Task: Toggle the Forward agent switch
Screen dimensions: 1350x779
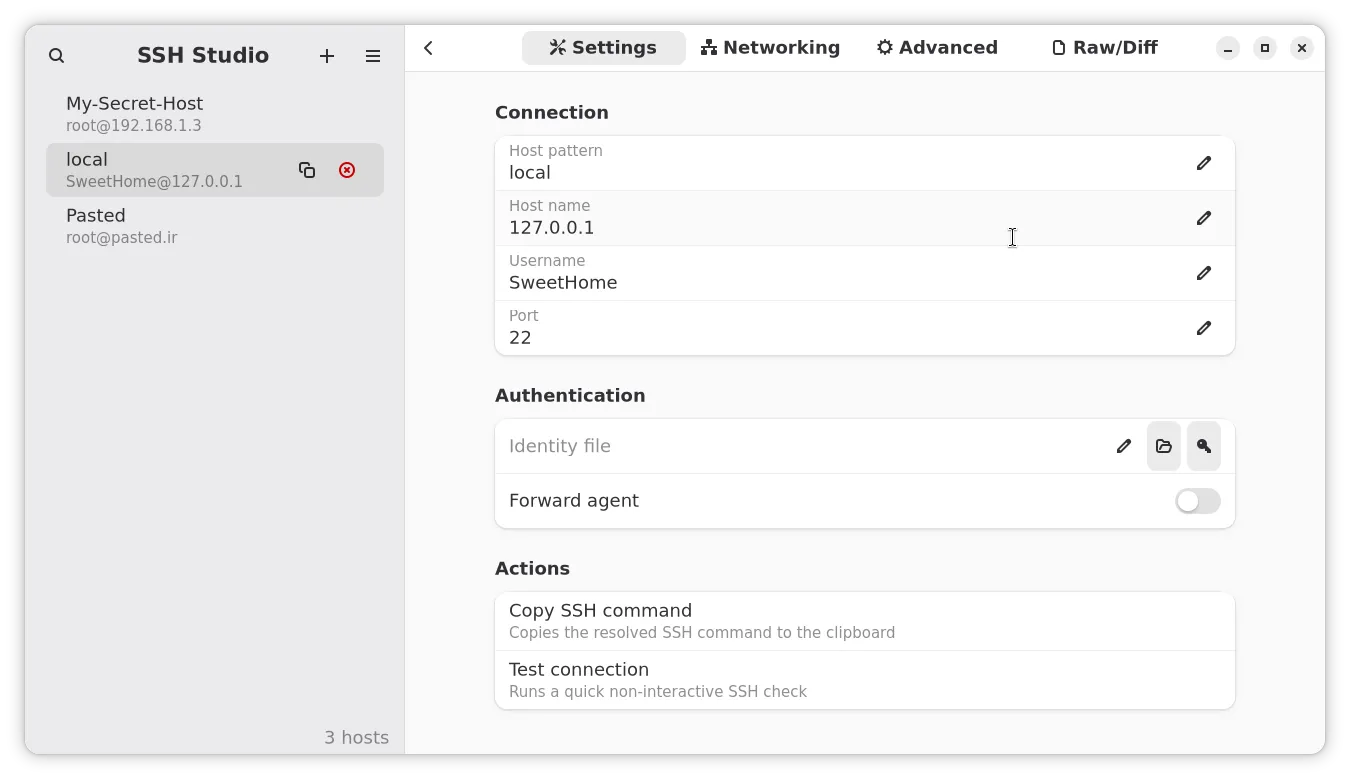Action: (x=1197, y=501)
